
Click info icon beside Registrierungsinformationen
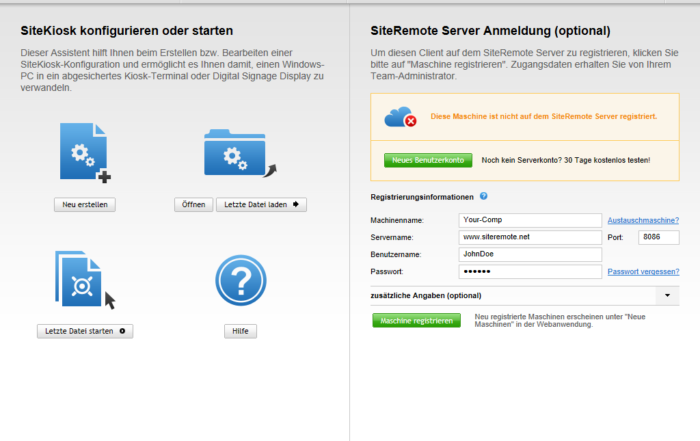click(x=484, y=197)
